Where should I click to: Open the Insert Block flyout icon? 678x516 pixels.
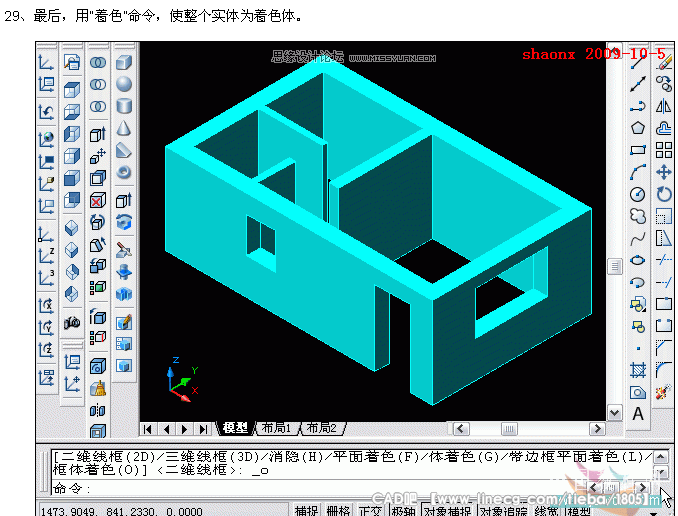pos(638,304)
